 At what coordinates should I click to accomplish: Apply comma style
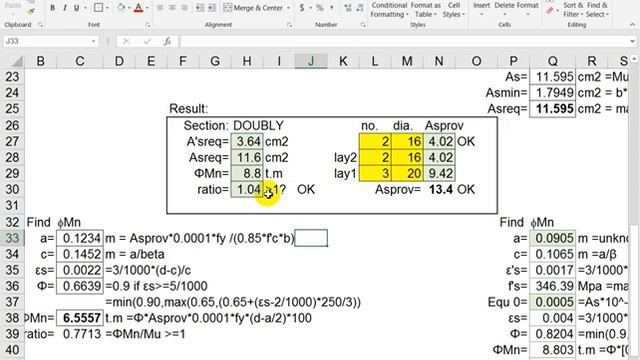[331, 8]
